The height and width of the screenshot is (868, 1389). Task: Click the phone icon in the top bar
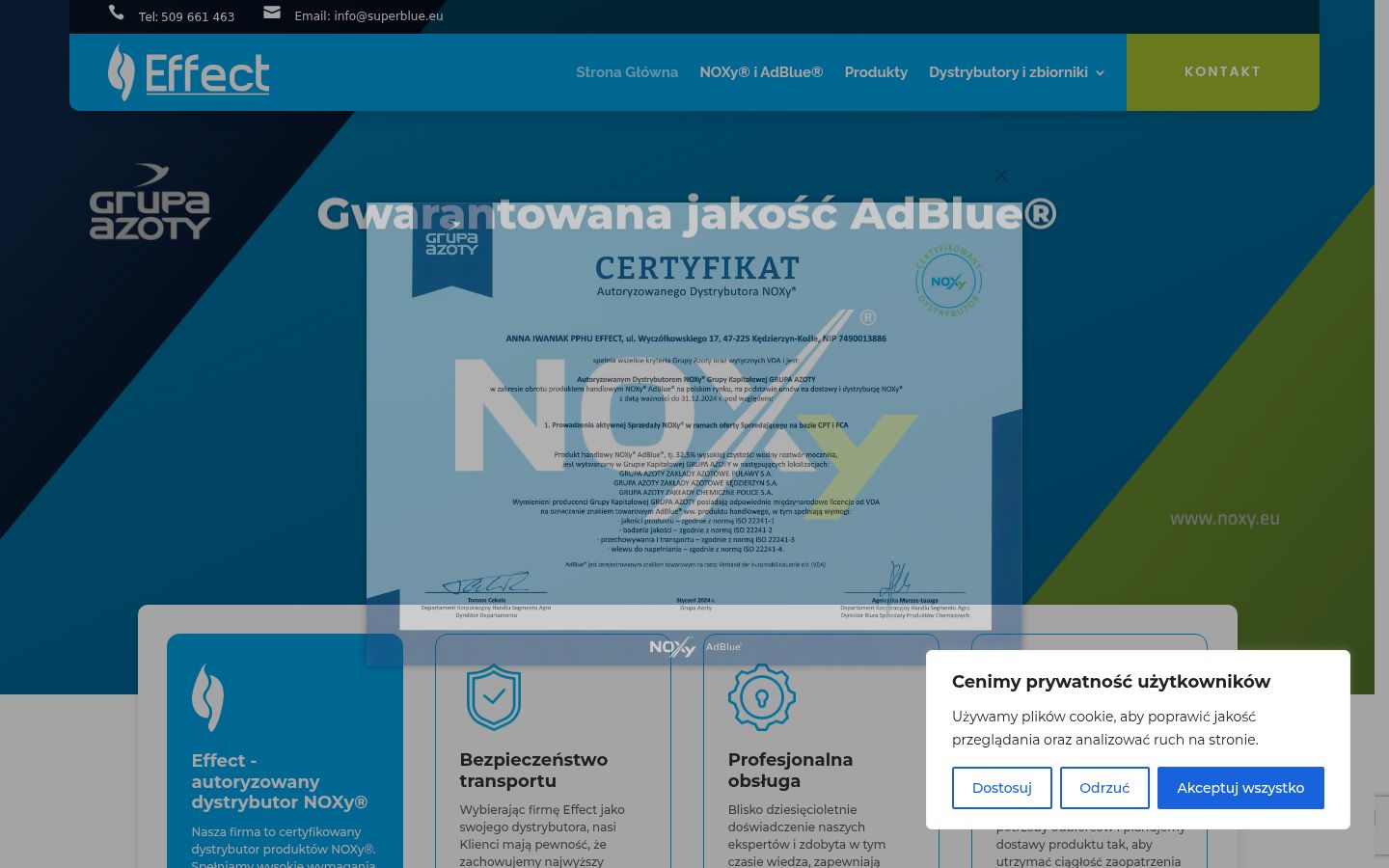pos(117,13)
